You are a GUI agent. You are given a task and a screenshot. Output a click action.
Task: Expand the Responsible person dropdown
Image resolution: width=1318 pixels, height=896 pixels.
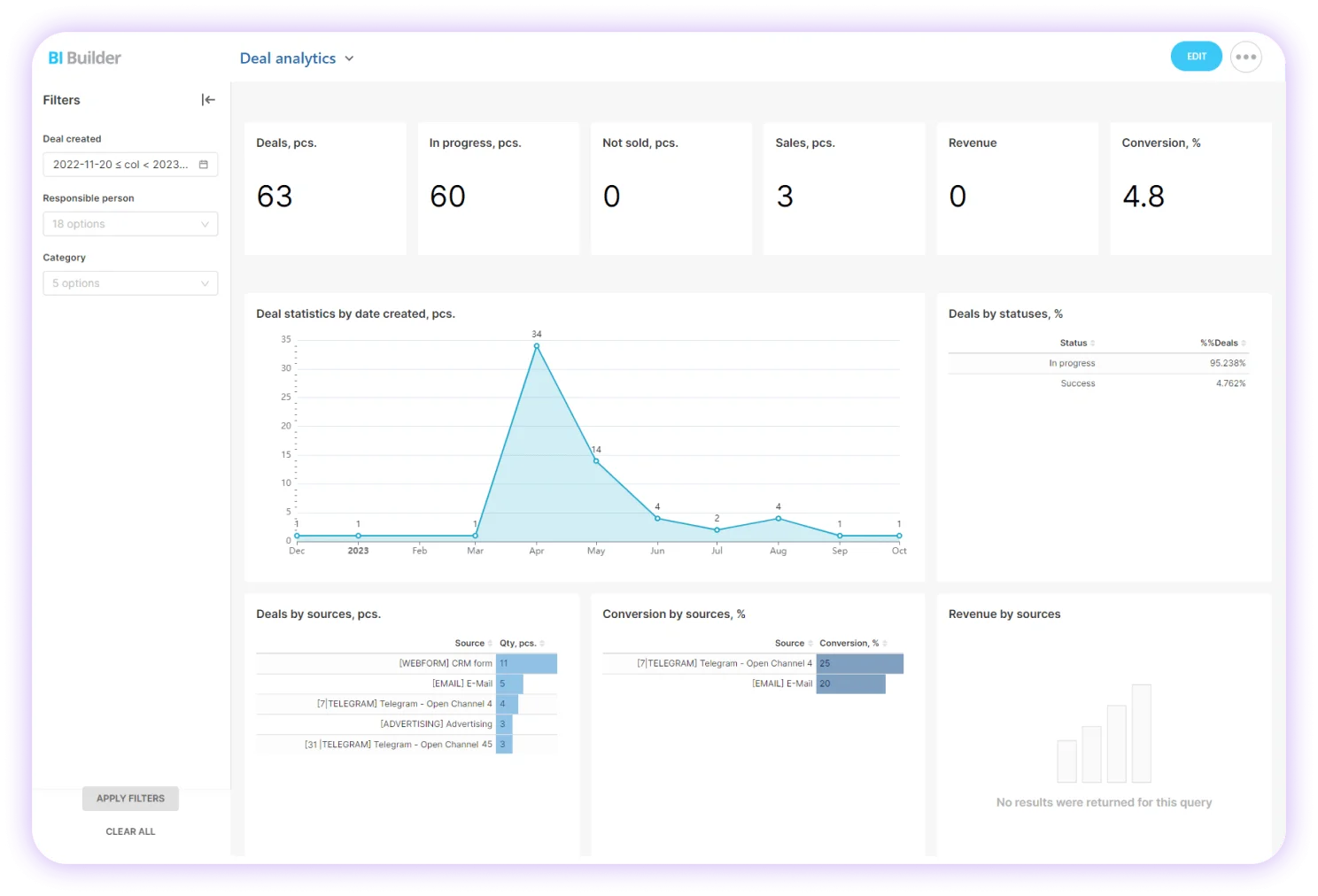coord(130,224)
